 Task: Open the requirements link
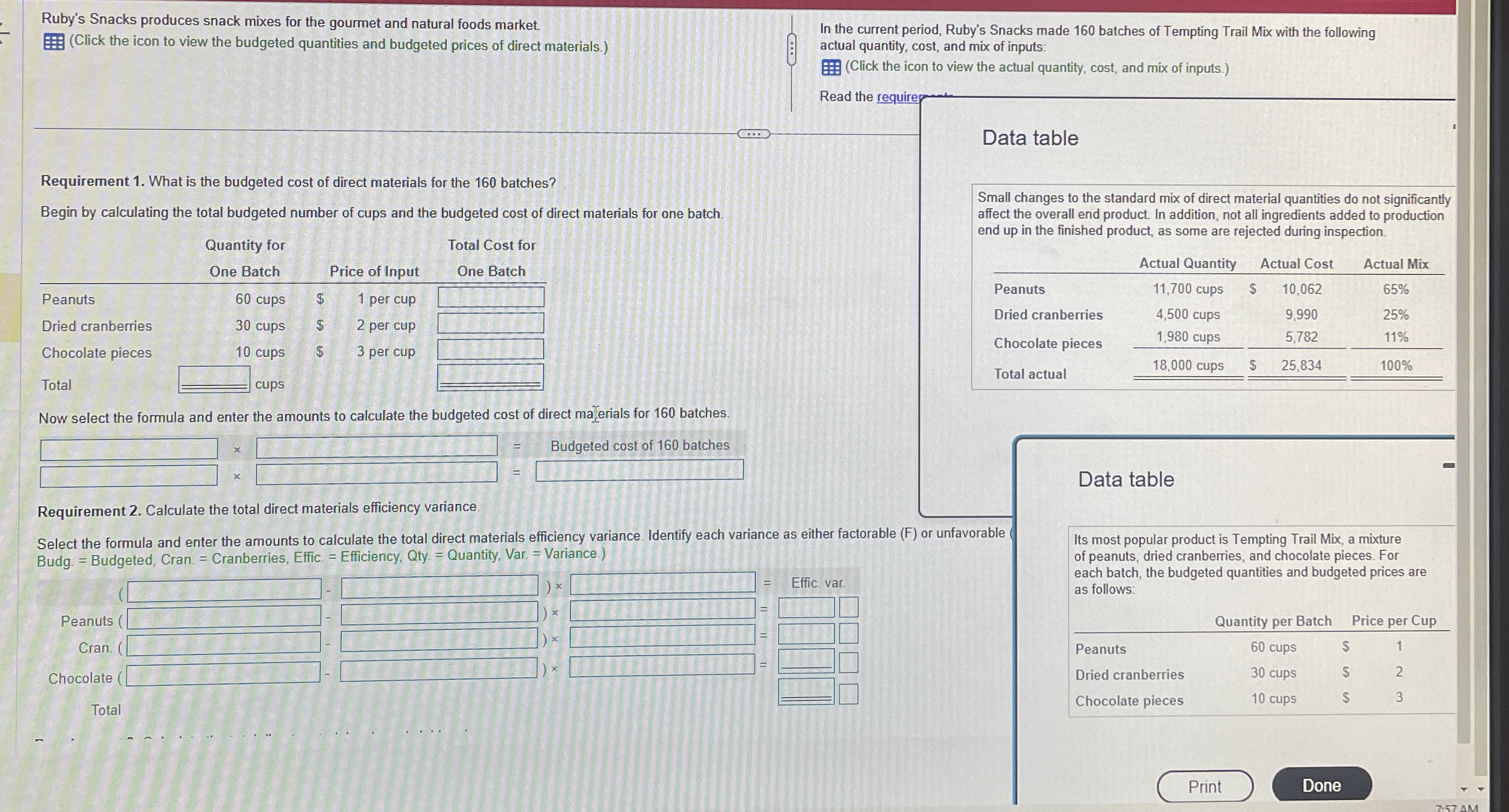pyautogui.click(x=898, y=97)
